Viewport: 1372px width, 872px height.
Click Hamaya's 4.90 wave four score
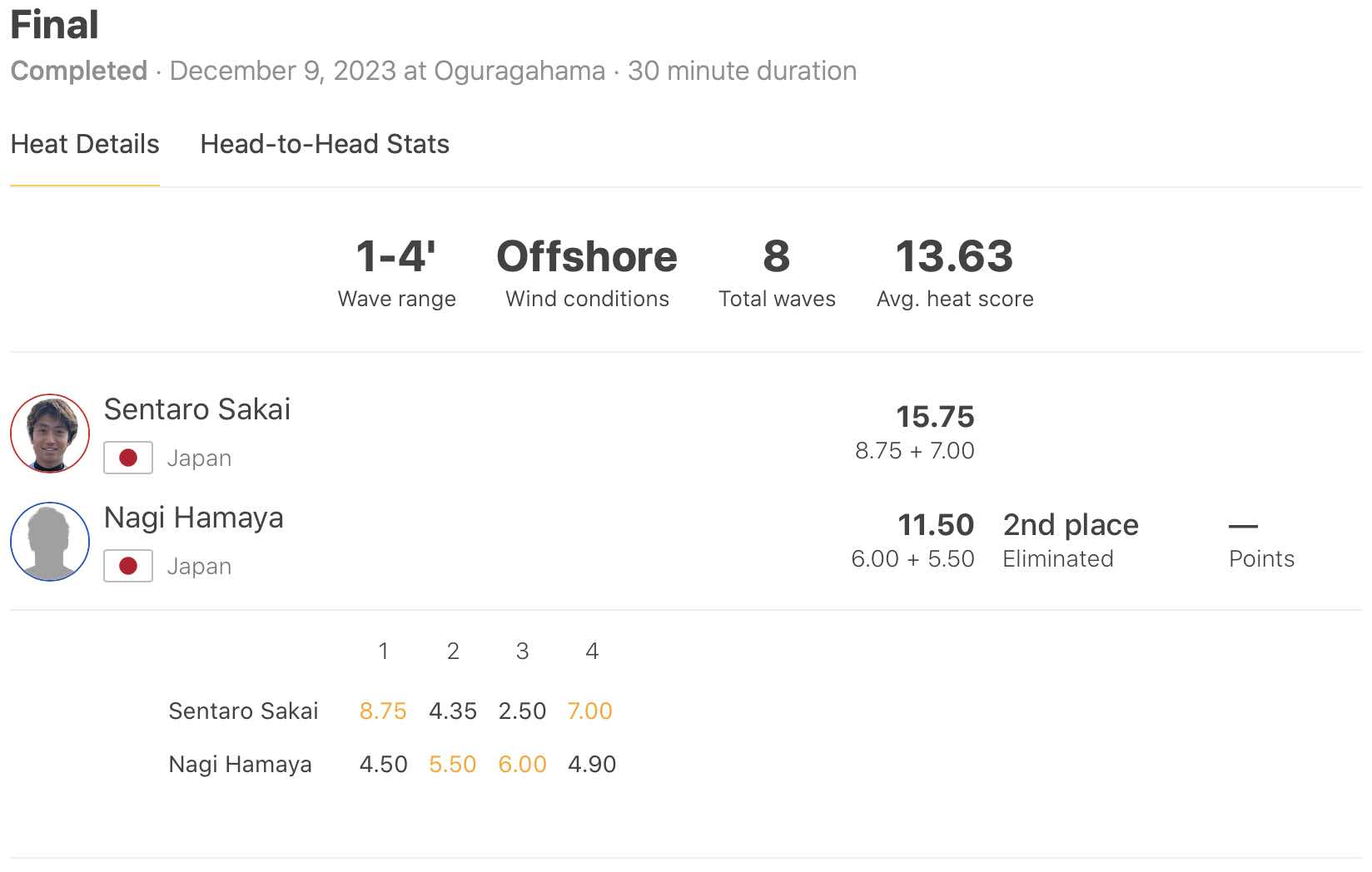pyautogui.click(x=592, y=765)
